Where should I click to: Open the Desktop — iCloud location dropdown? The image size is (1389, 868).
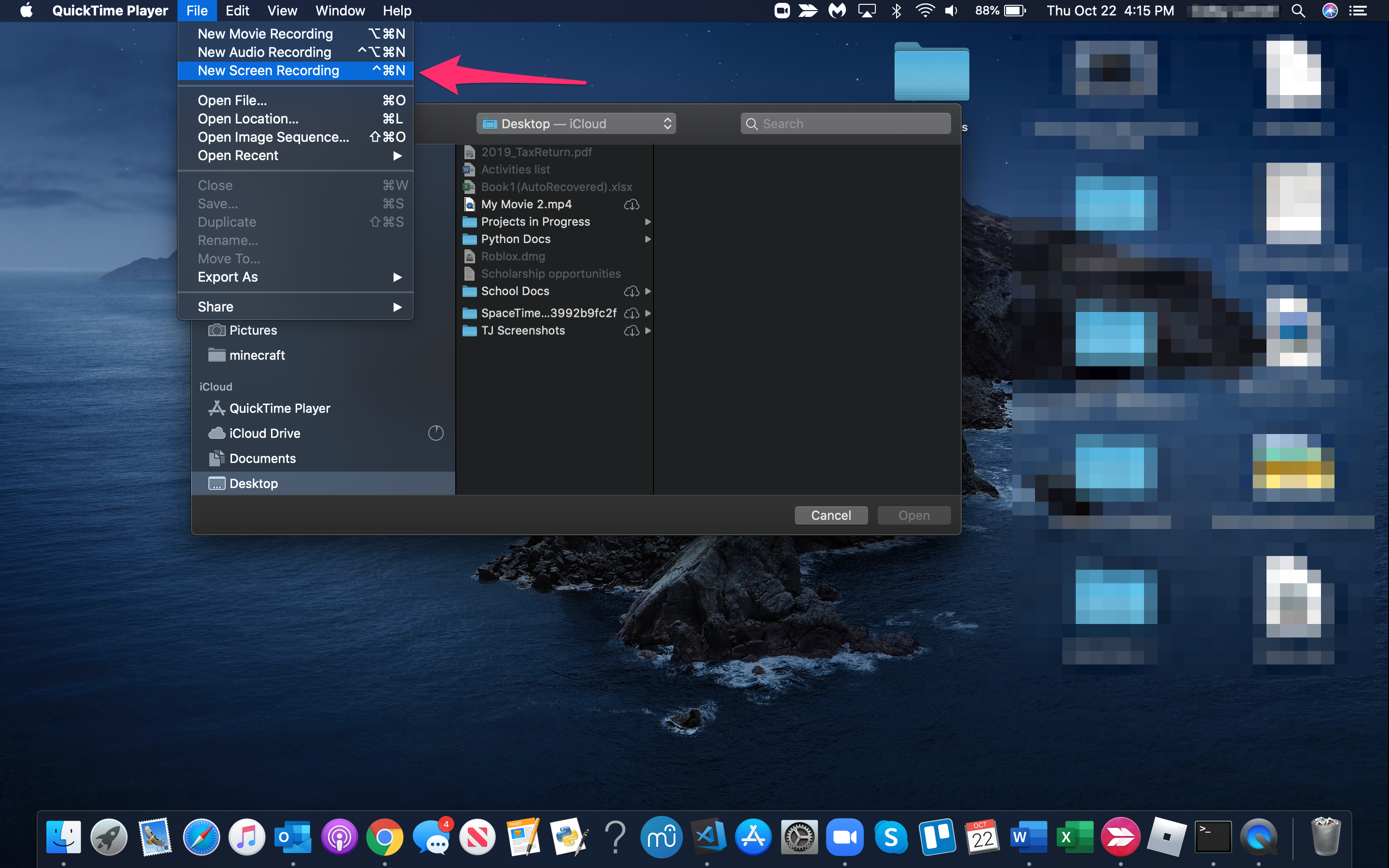tap(576, 124)
